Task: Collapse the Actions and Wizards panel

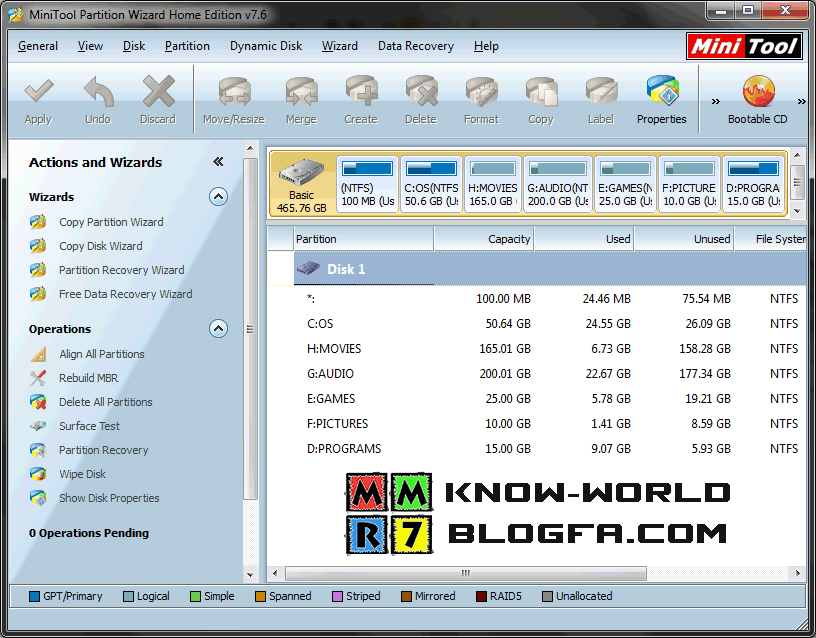Action: pos(218,162)
